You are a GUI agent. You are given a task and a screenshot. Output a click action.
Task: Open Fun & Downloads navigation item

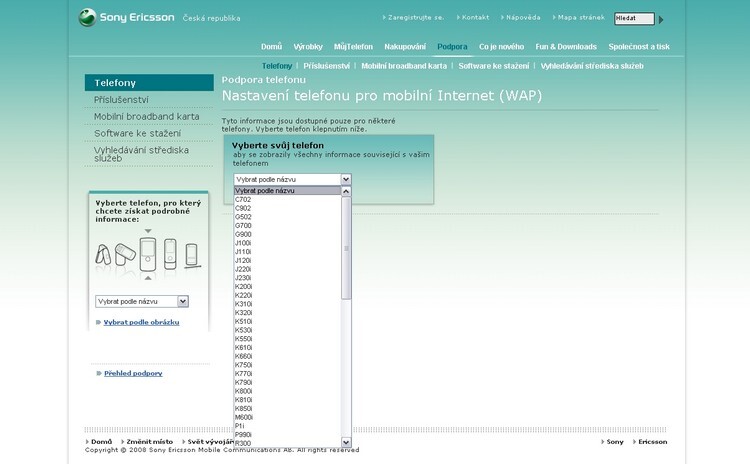tap(566, 46)
